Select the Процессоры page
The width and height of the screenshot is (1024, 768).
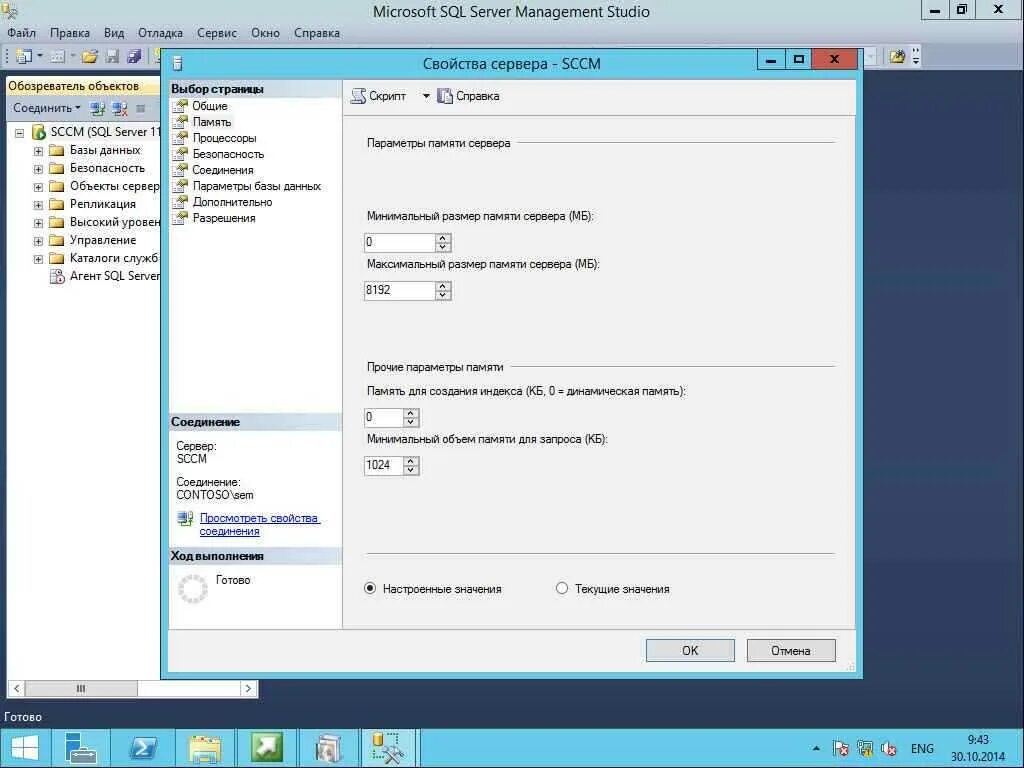tap(224, 138)
